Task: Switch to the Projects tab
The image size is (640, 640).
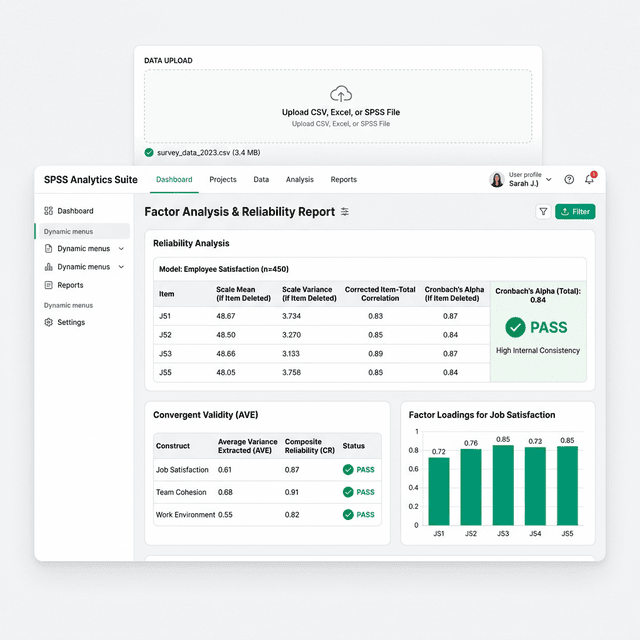Action: (x=223, y=179)
